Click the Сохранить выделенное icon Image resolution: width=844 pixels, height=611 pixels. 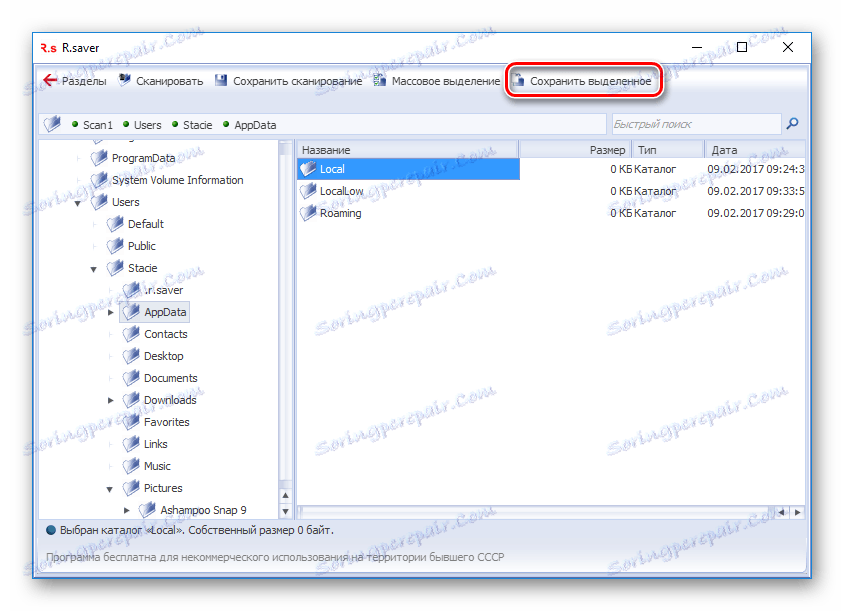click(x=518, y=80)
